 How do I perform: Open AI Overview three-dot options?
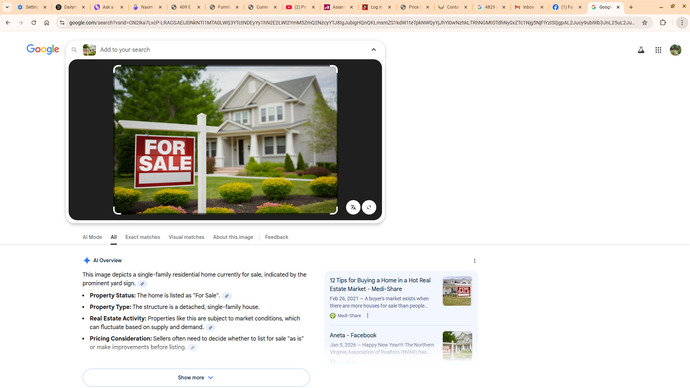pos(474,261)
